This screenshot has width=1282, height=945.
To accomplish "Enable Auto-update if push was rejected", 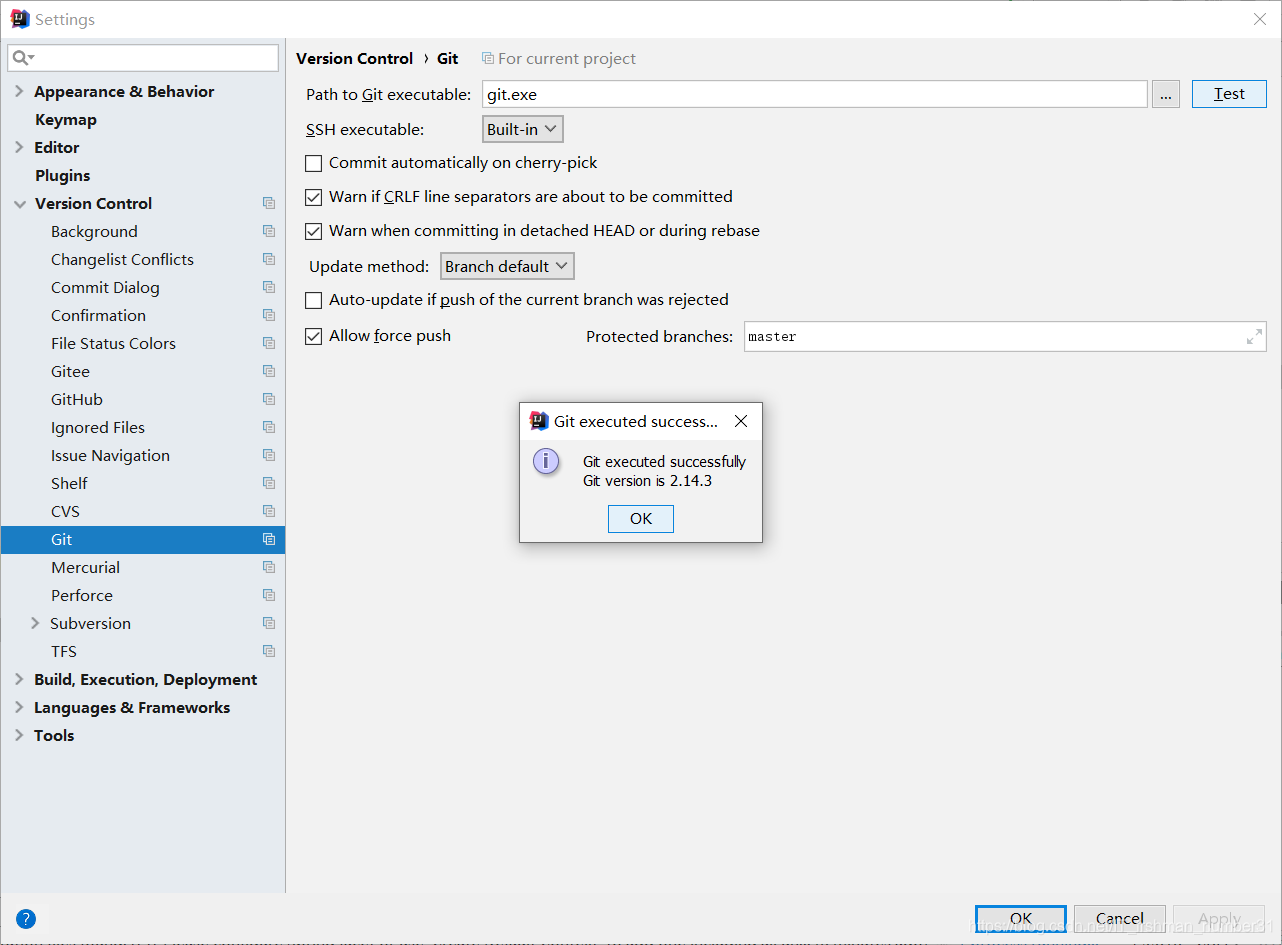I will (314, 300).
